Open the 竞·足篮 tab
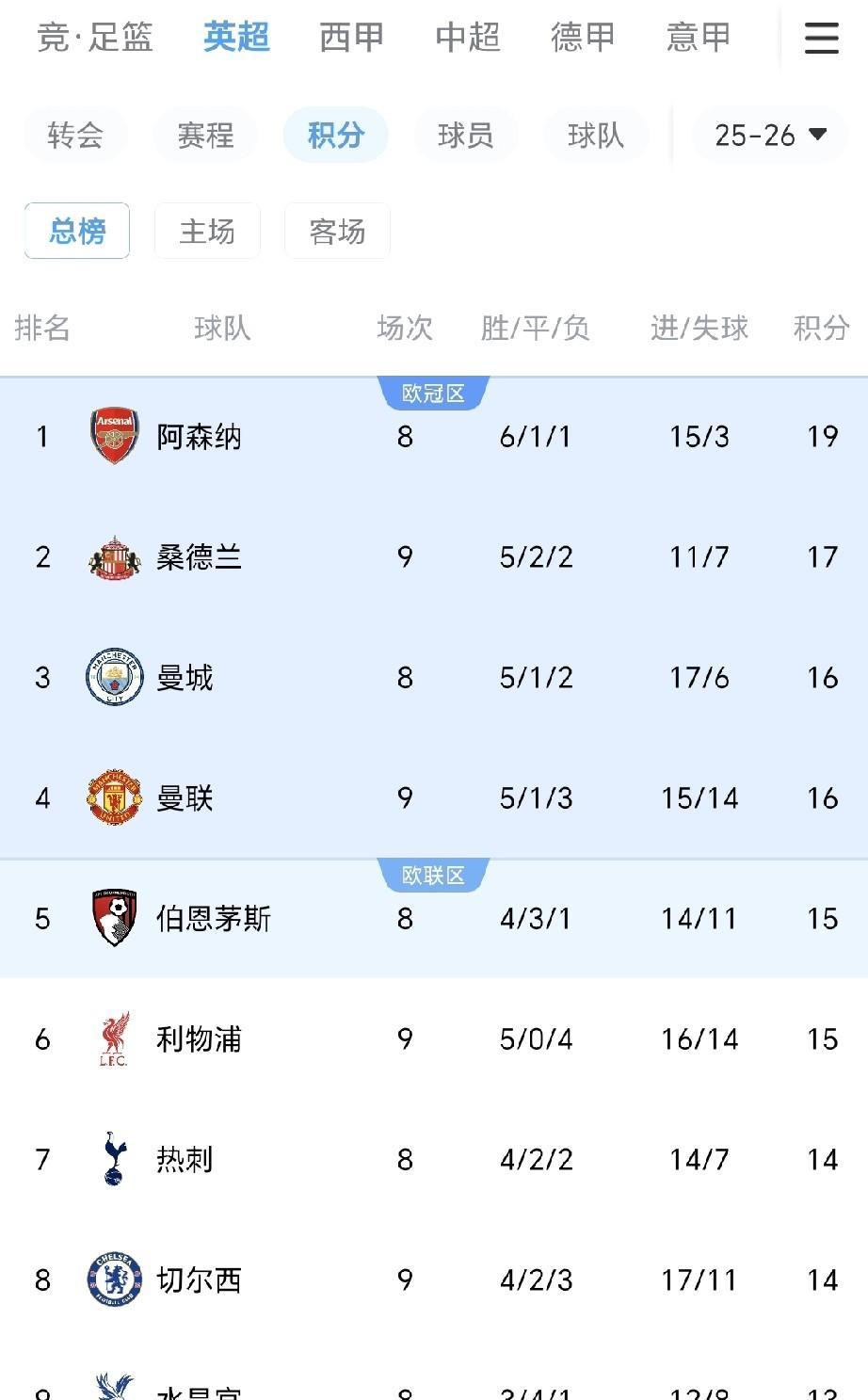The image size is (868, 1400). click(x=95, y=38)
